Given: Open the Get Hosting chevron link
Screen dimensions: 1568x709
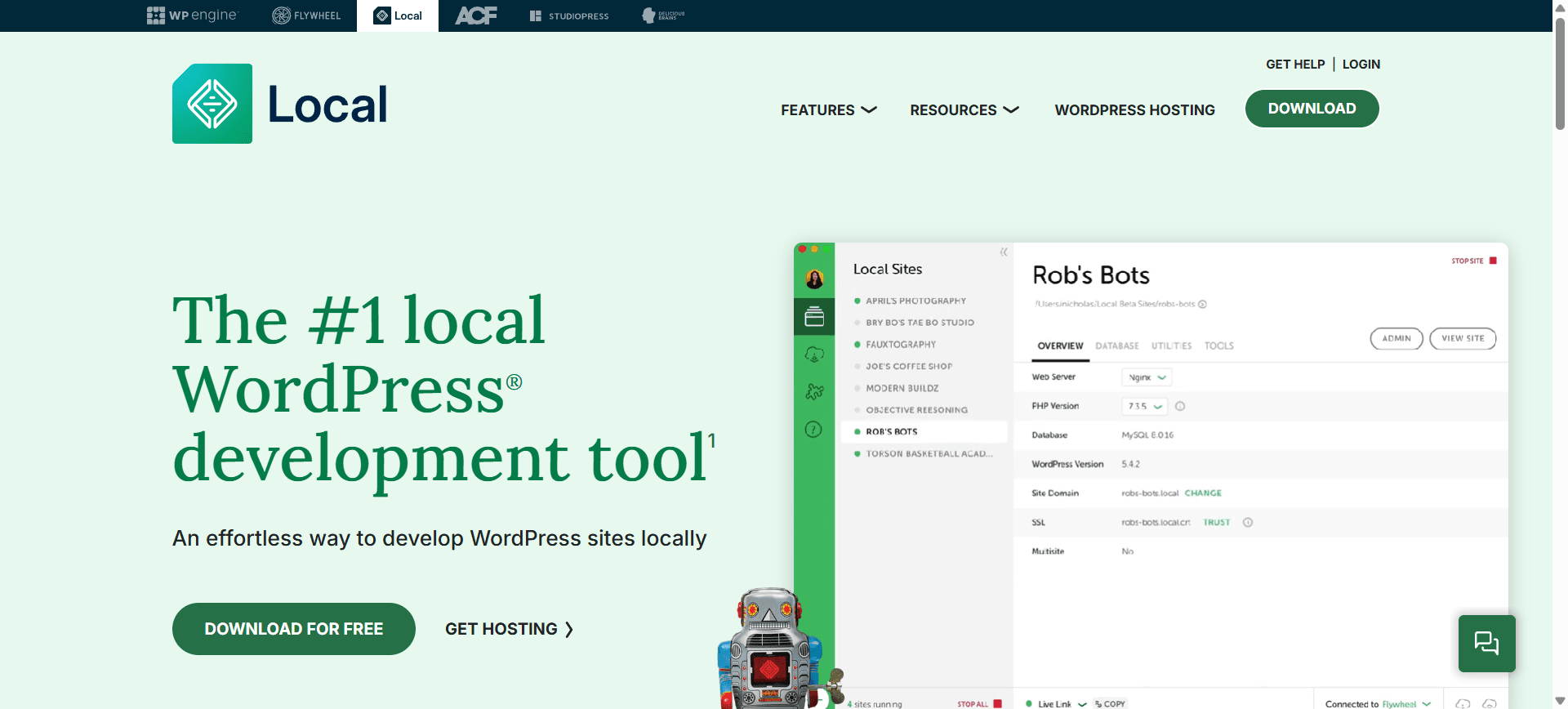Looking at the screenshot, I should [509, 629].
